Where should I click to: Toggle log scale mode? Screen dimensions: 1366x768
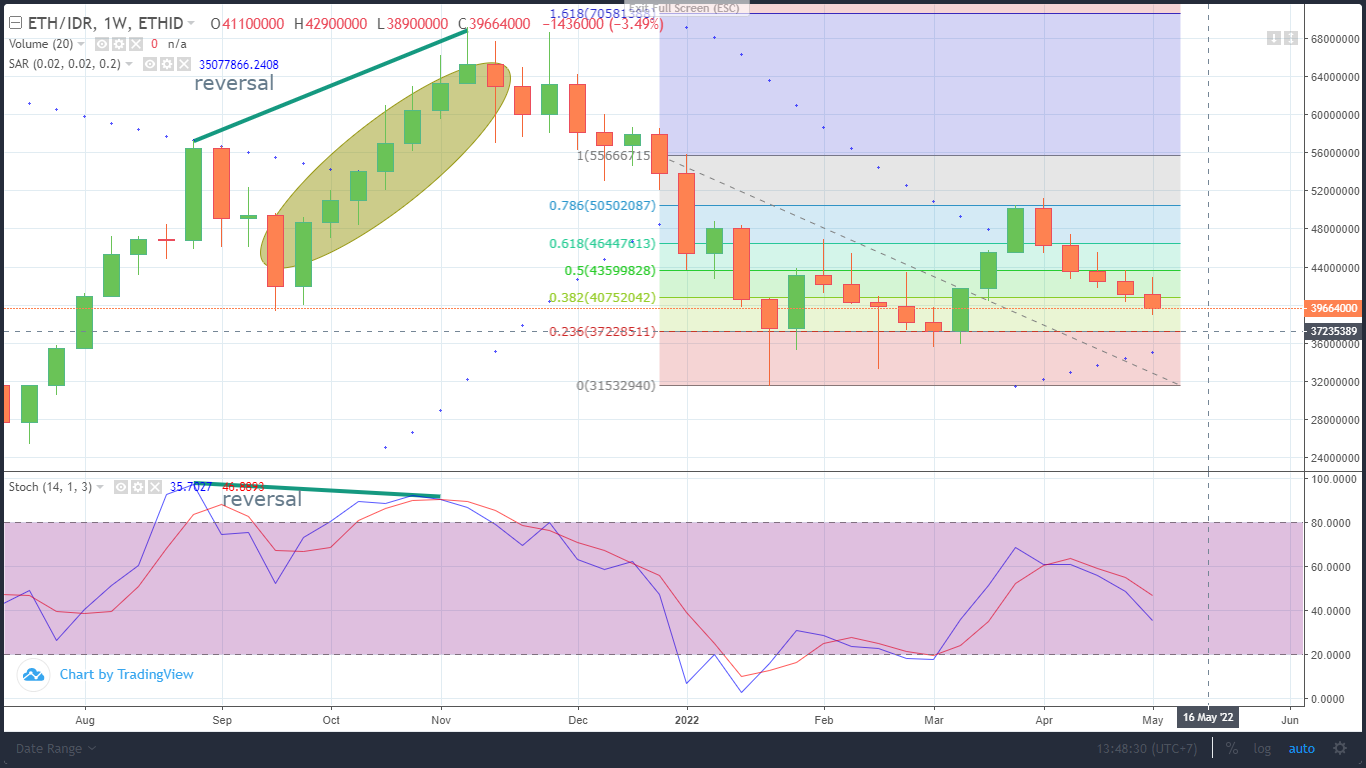click(1262, 748)
